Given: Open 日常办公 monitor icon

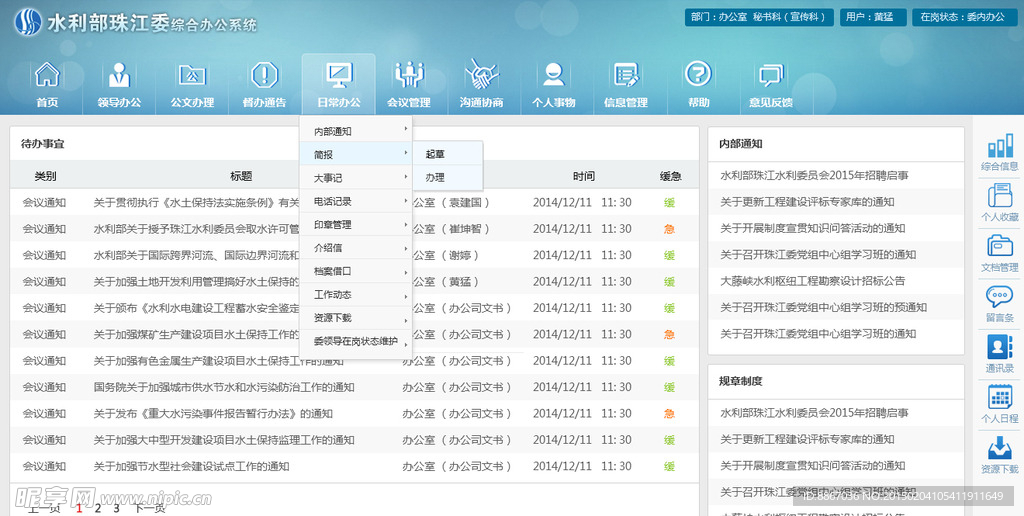Looking at the screenshot, I should pos(339,75).
